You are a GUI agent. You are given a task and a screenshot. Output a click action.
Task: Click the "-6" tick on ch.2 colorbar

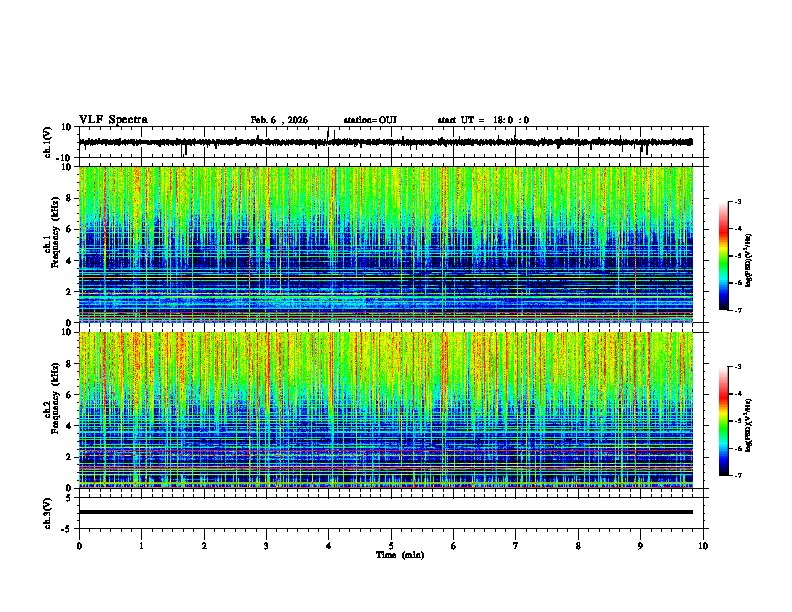pos(737,448)
